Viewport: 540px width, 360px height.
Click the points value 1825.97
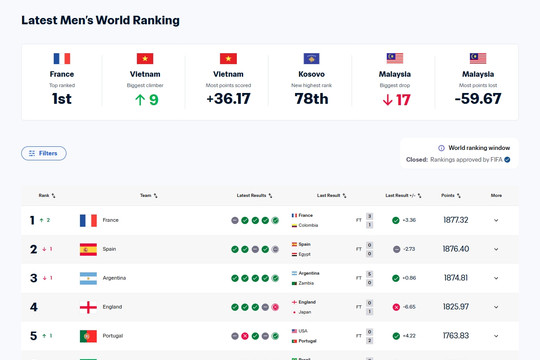[x=456, y=307]
